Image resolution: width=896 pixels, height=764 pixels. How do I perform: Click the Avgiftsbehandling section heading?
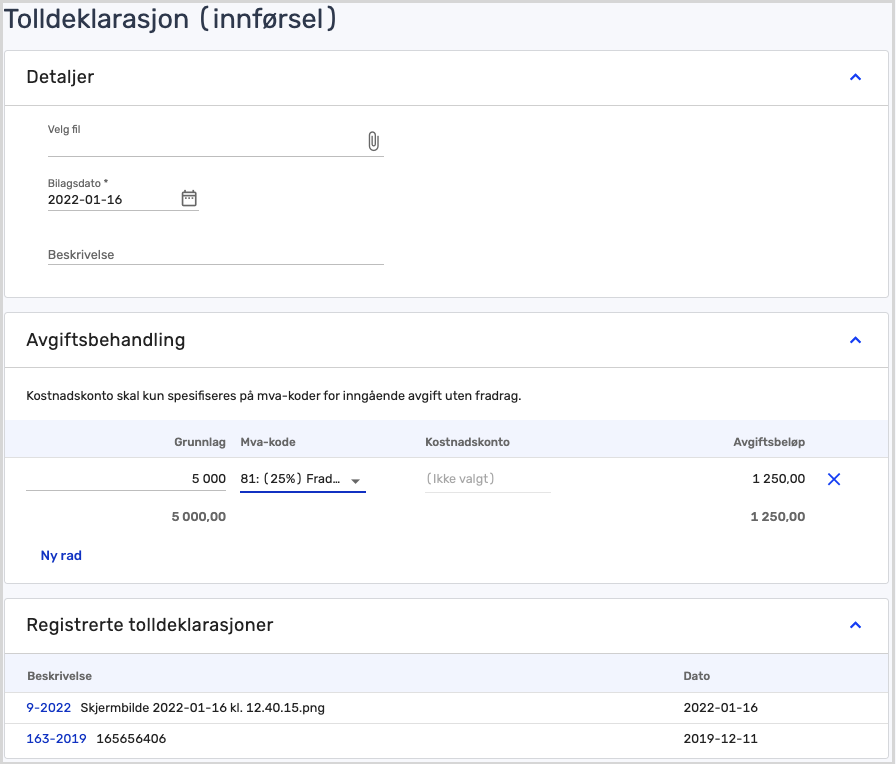point(106,340)
